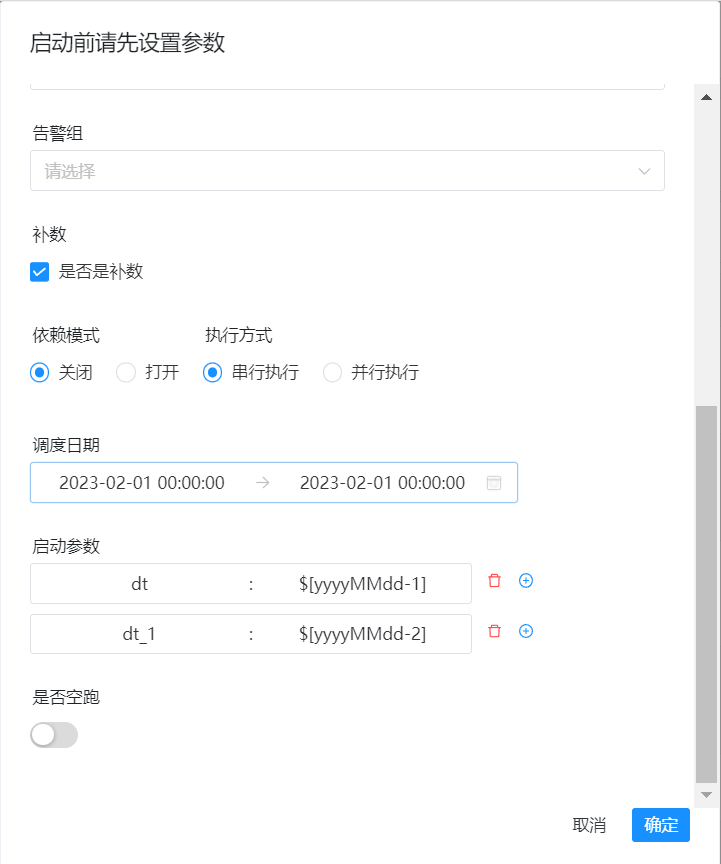
Task: Choose 串行执行 as the 执行方式
Action: pos(212,372)
